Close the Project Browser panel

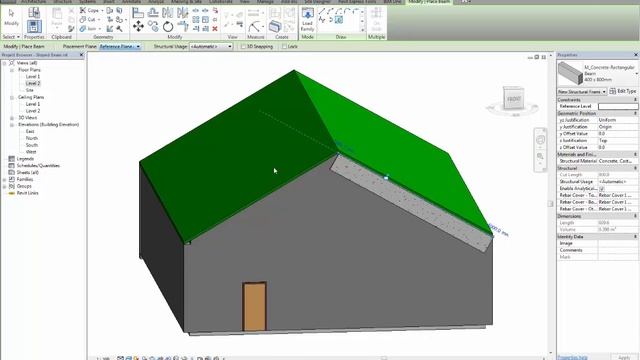(x=81, y=55)
